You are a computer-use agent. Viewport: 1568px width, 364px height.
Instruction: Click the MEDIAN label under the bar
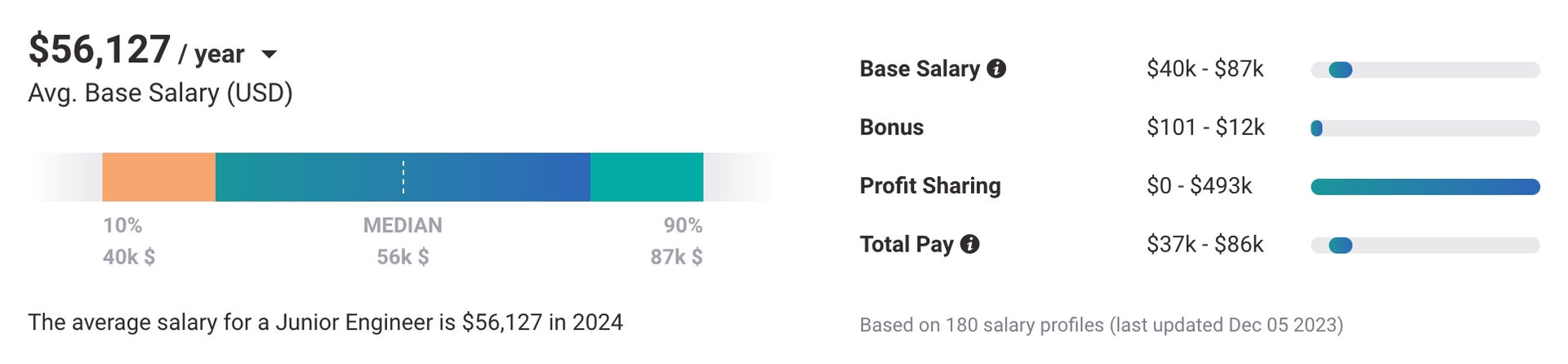pyautogui.click(x=403, y=225)
